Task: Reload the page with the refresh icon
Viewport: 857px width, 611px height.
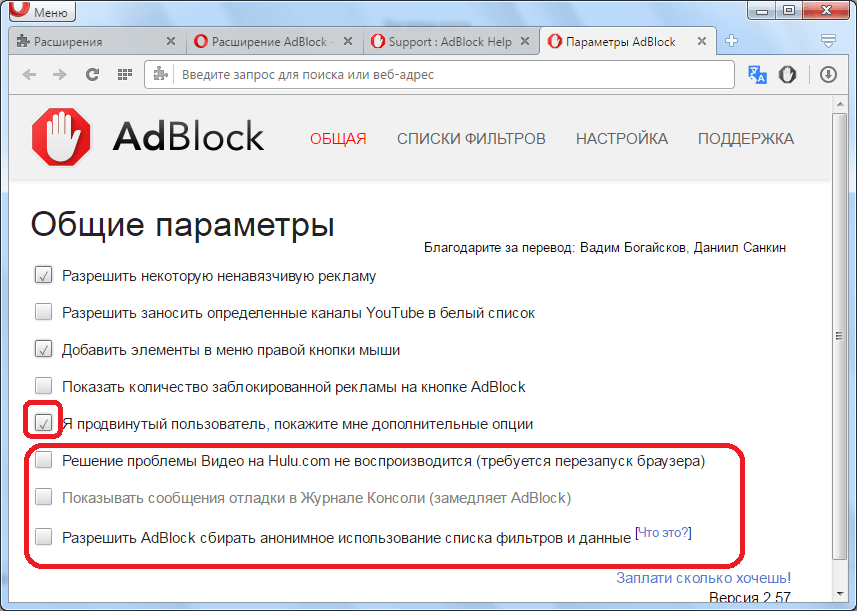Action: point(92,75)
